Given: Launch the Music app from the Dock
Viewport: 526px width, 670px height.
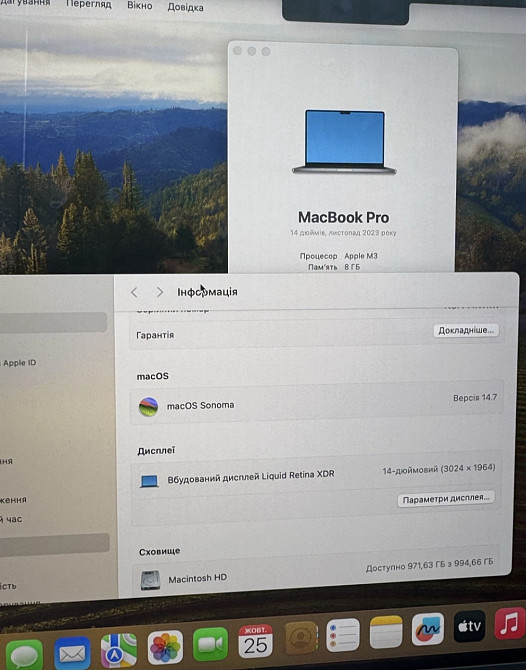Looking at the screenshot, I should tap(510, 623).
